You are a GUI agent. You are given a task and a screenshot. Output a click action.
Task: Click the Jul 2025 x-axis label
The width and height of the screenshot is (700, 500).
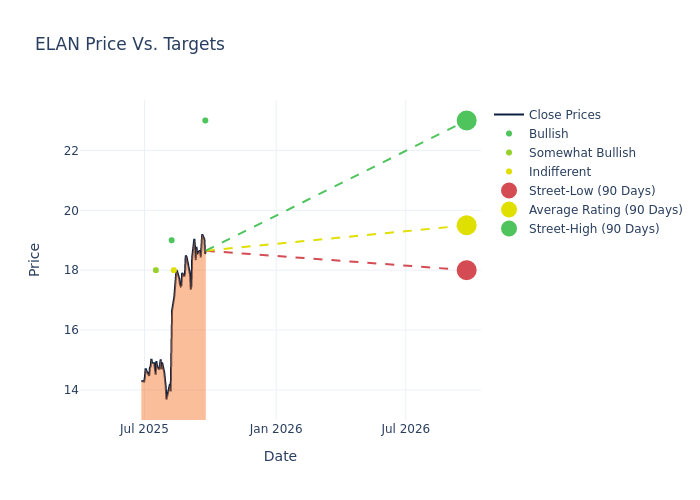pyautogui.click(x=144, y=429)
